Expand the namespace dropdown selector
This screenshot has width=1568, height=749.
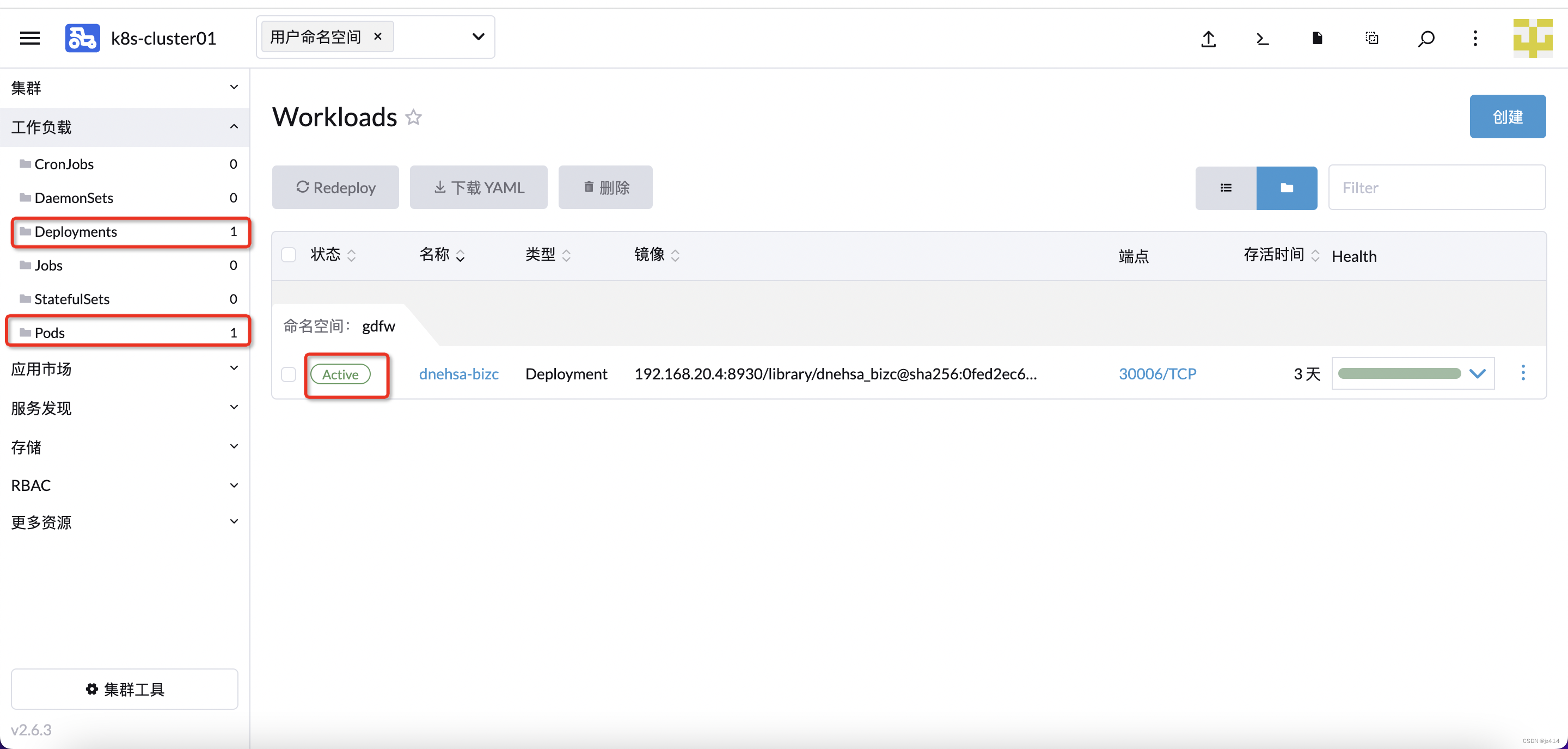point(478,36)
